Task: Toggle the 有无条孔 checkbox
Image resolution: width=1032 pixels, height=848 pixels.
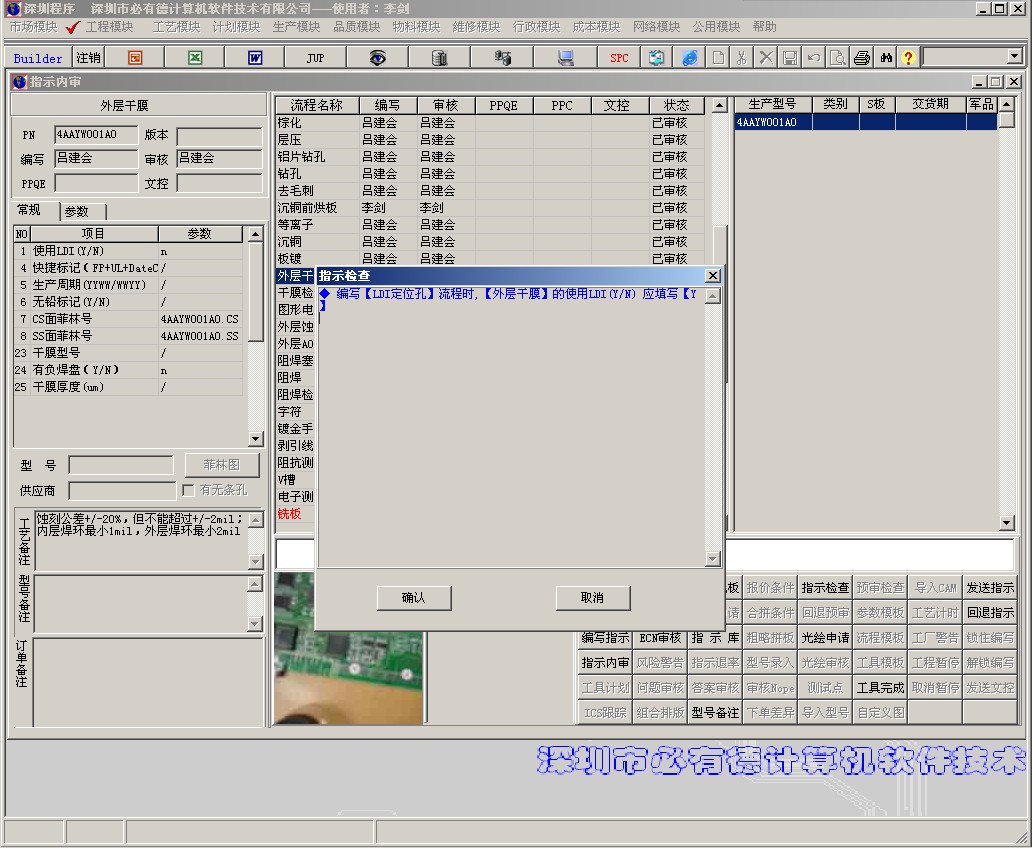Action: tap(188, 491)
